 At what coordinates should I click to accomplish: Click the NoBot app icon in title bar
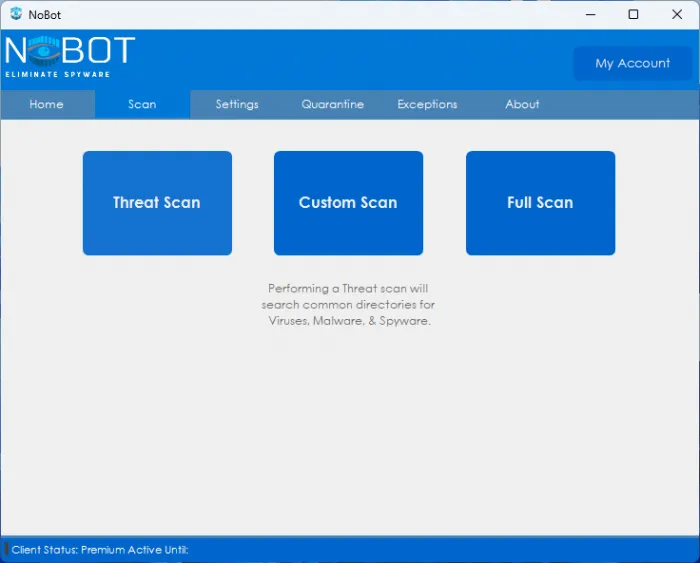click(x=16, y=14)
